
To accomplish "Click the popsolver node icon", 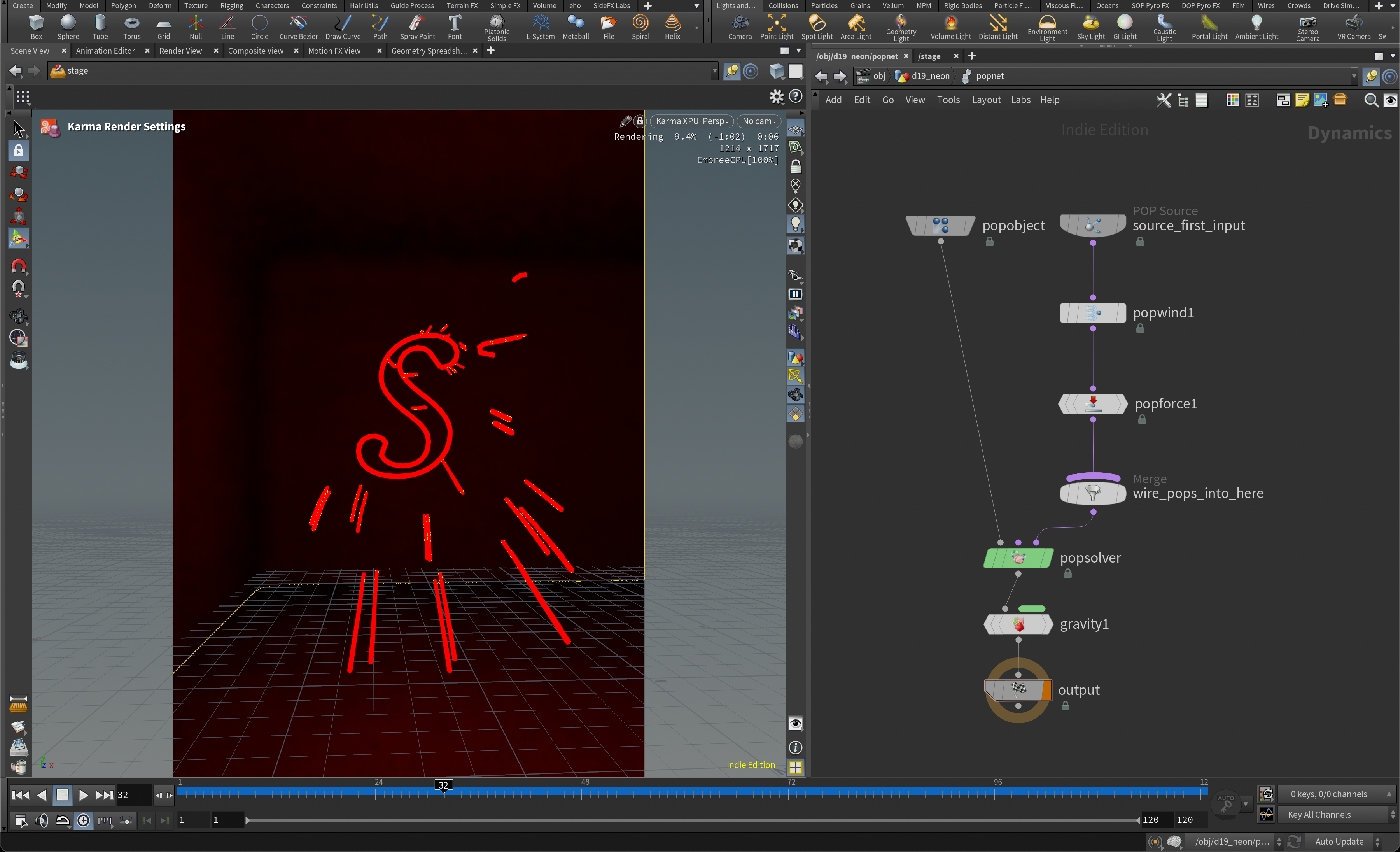I will (x=1018, y=558).
